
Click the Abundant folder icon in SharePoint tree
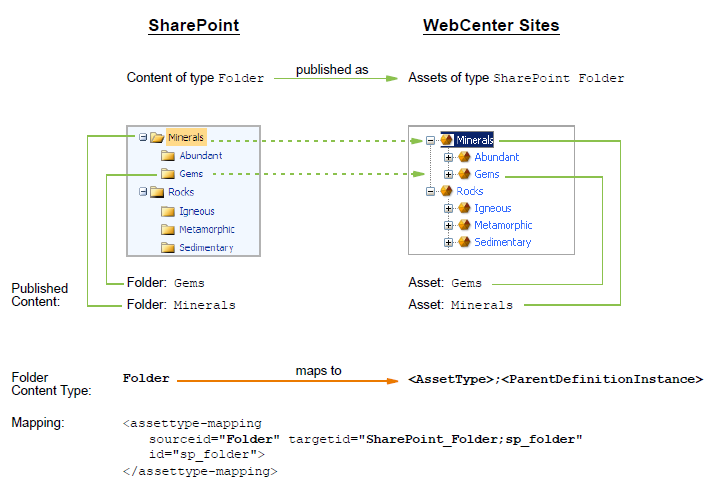click(x=168, y=156)
